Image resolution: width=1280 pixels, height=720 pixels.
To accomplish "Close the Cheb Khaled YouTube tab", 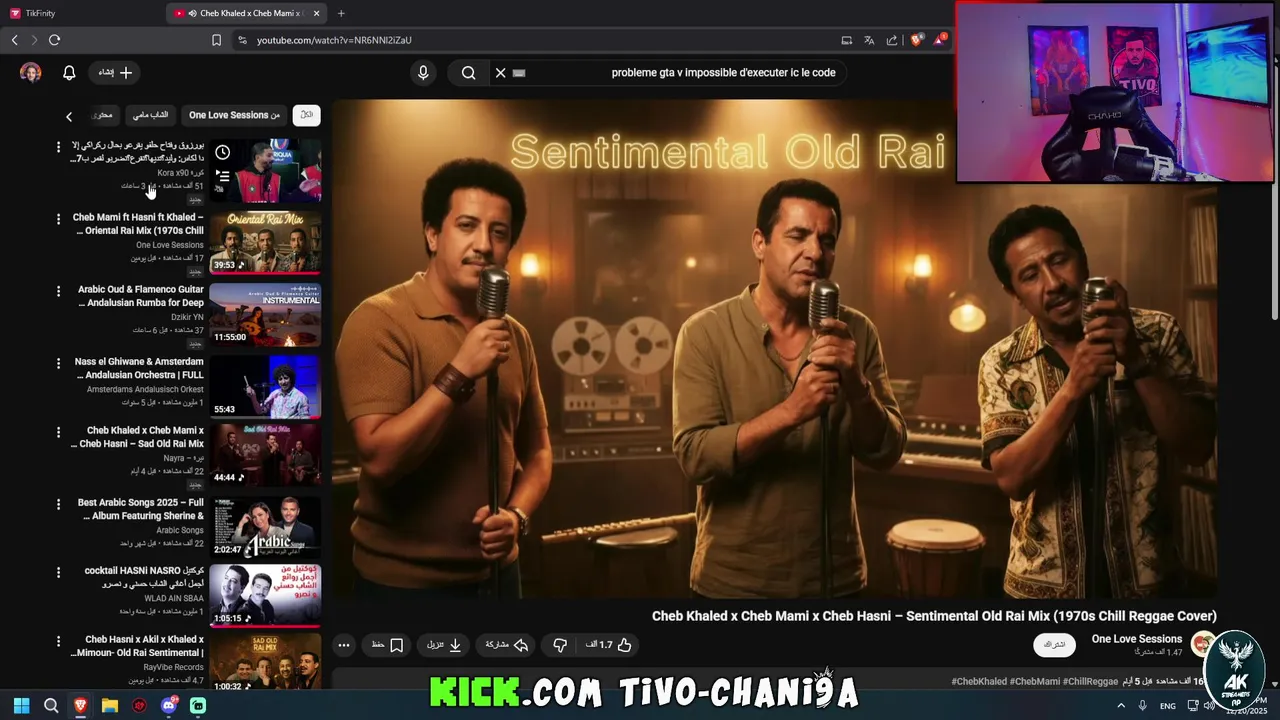I will (317, 13).
